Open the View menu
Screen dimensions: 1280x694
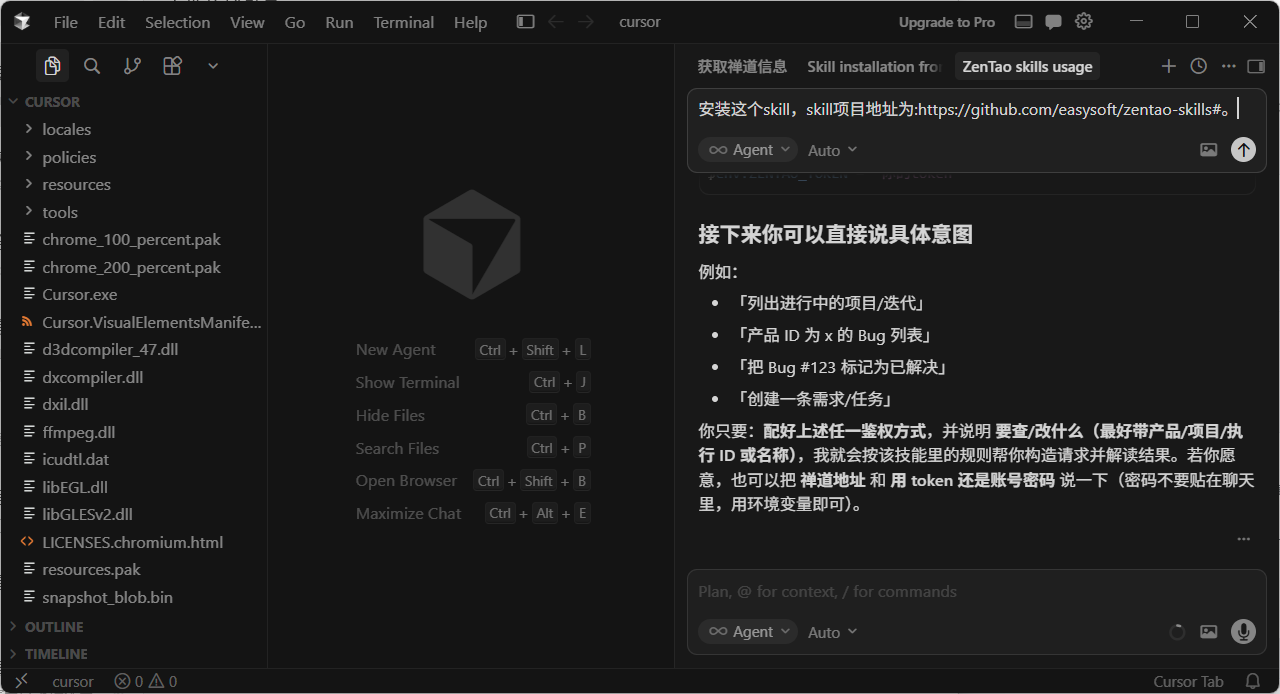[247, 22]
